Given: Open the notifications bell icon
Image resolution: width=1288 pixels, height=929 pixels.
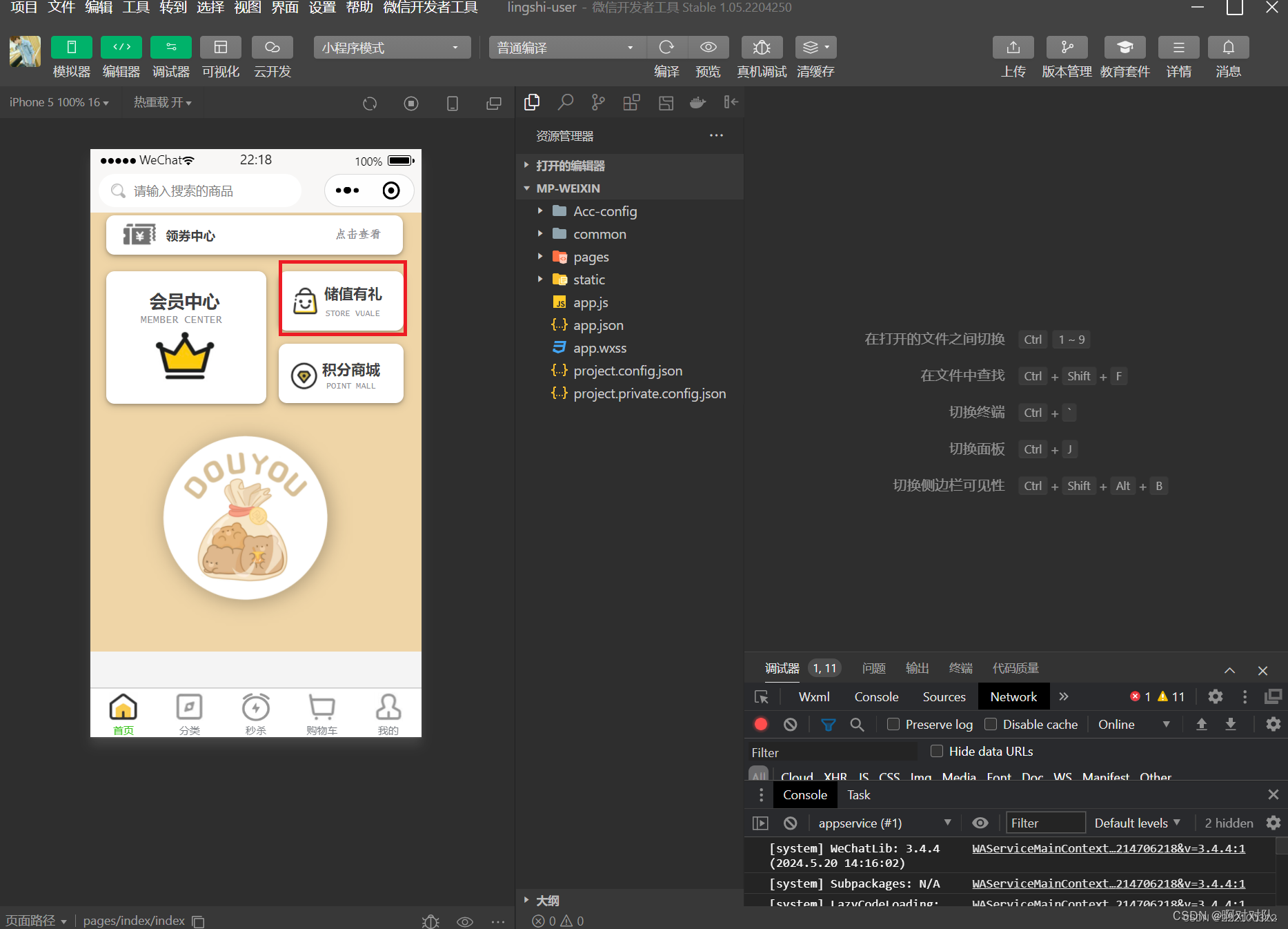Looking at the screenshot, I should pos(1229,48).
